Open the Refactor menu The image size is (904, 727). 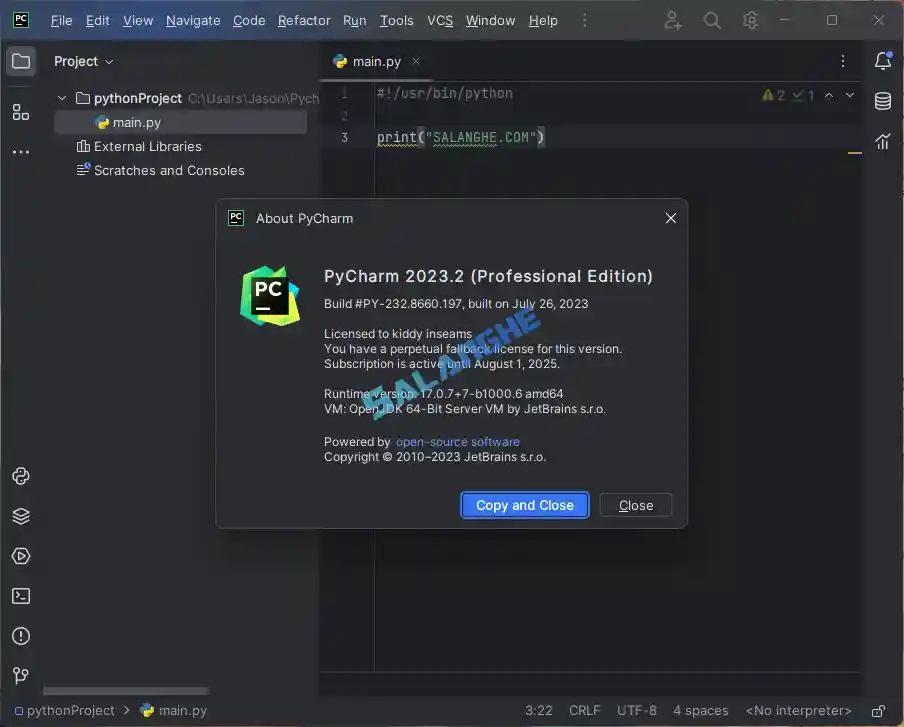(304, 20)
